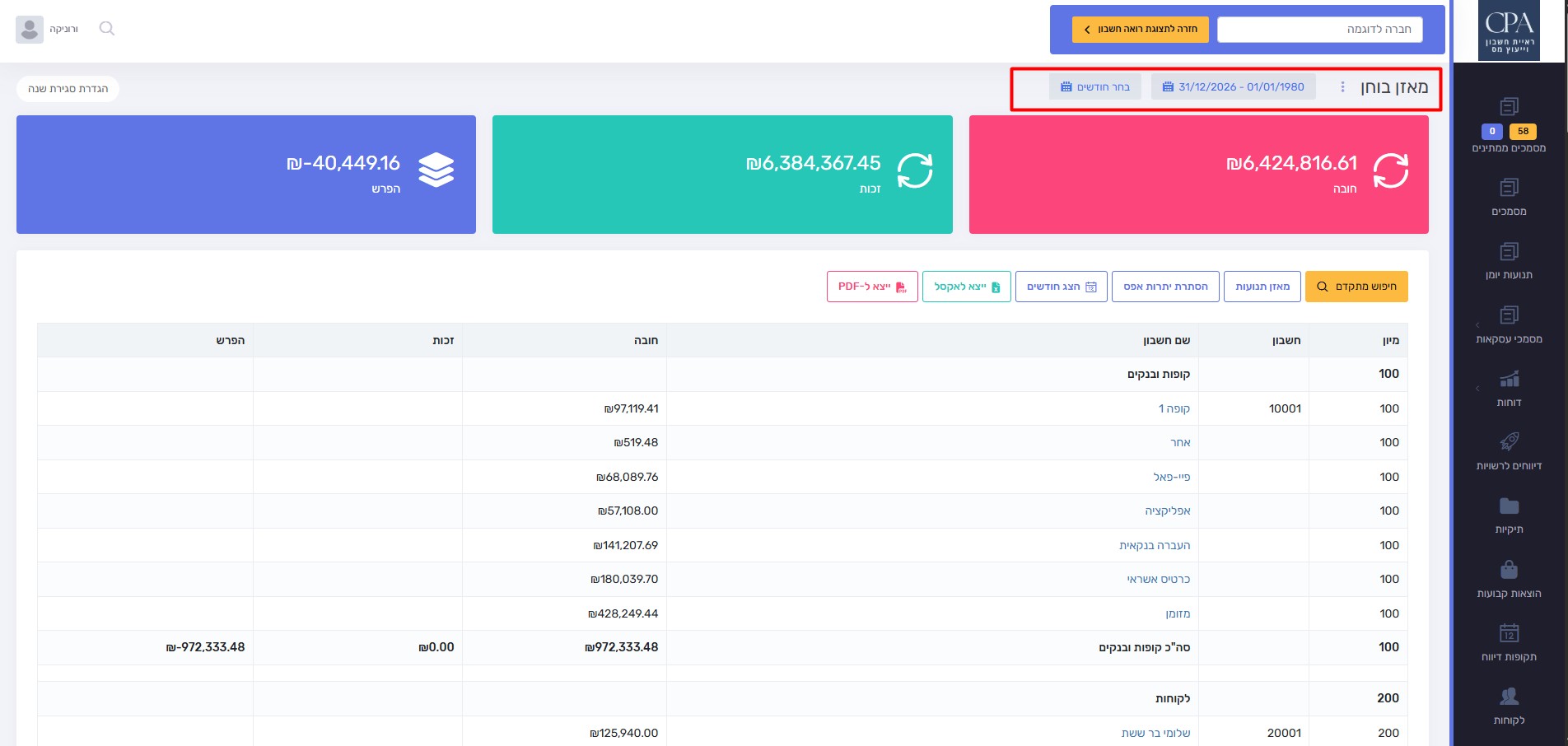Open the דוחות reports sidebar icon
The height and width of the screenshot is (746, 1568).
(x=1509, y=380)
